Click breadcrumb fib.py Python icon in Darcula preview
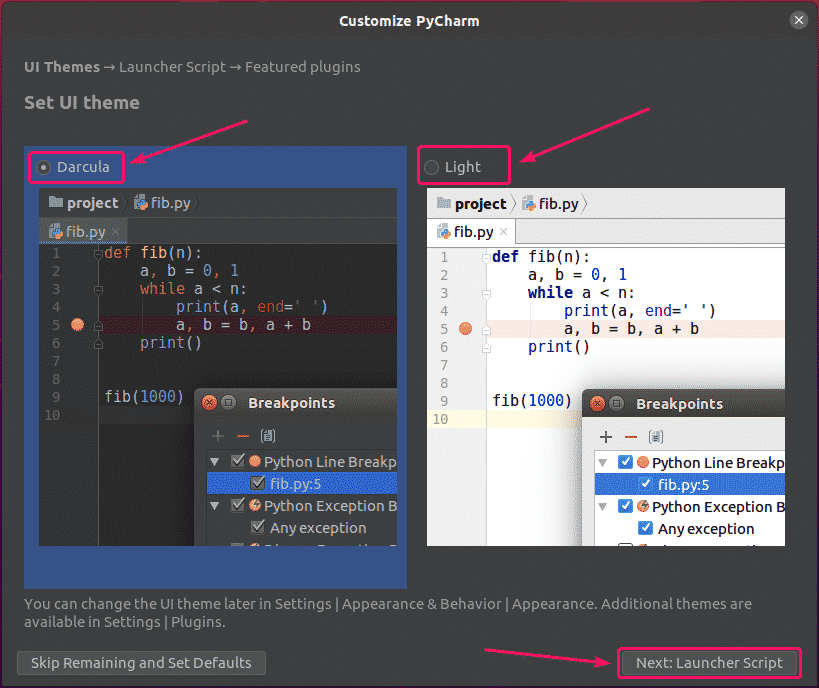This screenshot has width=819, height=688. coord(141,202)
